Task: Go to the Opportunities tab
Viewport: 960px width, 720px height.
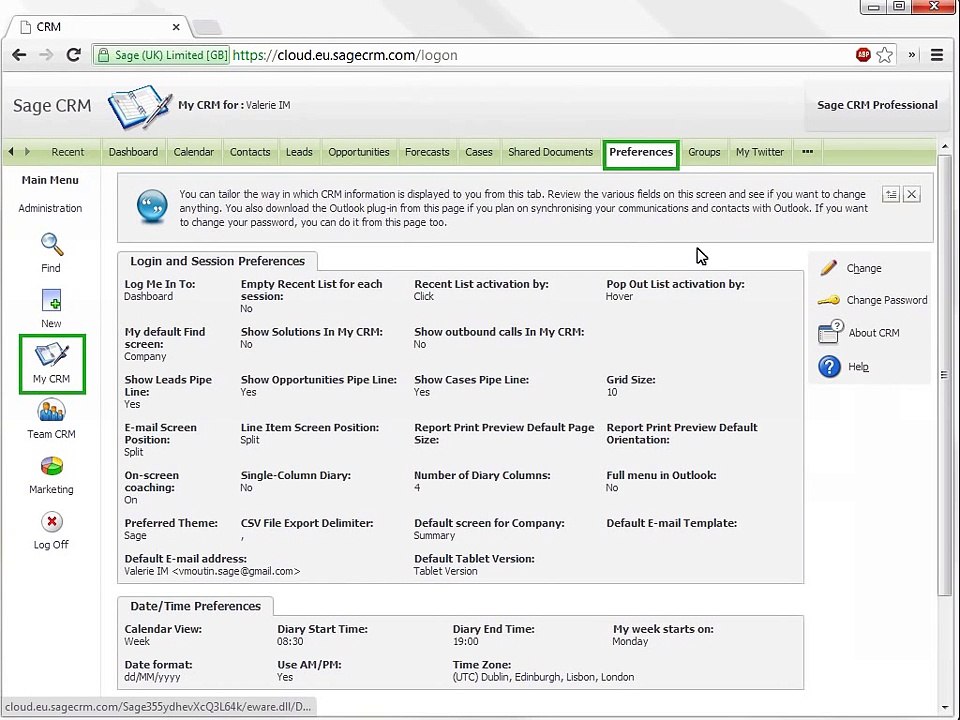Action: tap(359, 152)
